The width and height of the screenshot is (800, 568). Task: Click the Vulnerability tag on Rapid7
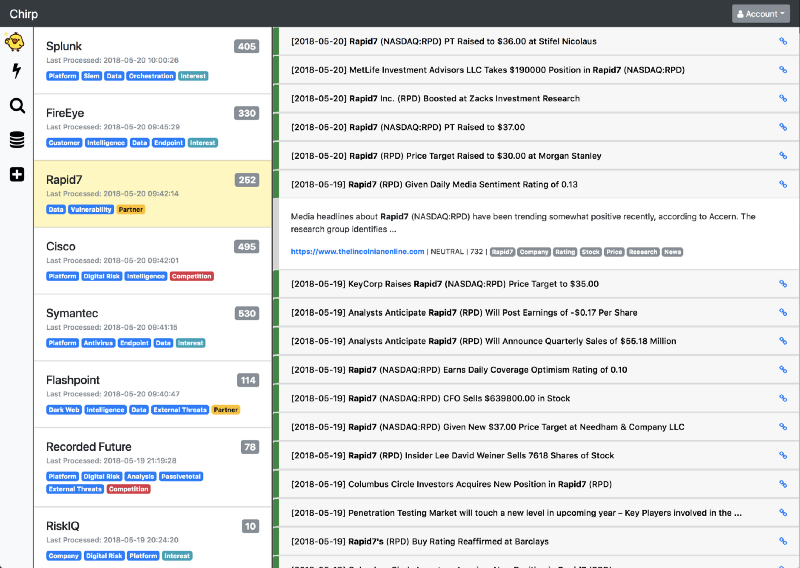[91, 210]
